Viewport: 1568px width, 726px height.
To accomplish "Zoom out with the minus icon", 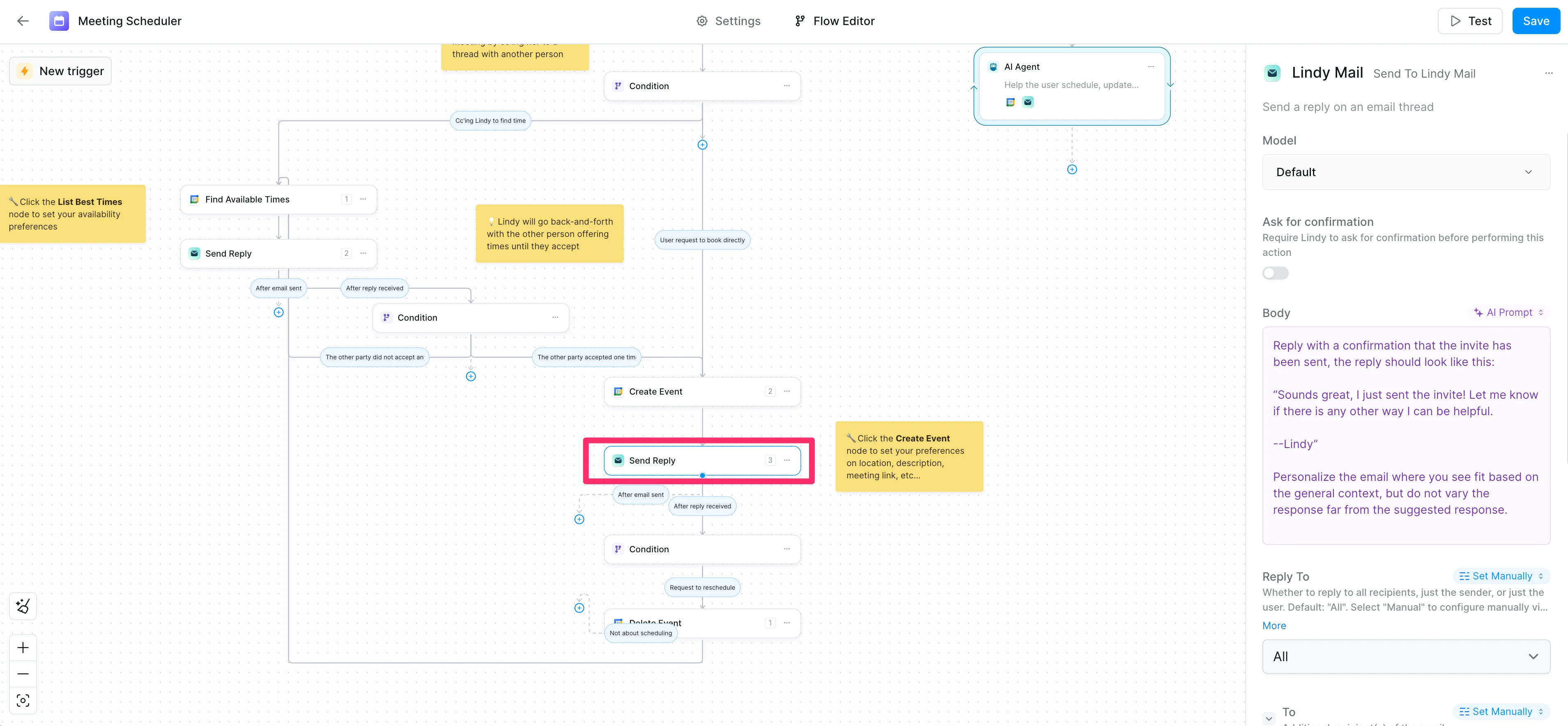I will (x=23, y=674).
